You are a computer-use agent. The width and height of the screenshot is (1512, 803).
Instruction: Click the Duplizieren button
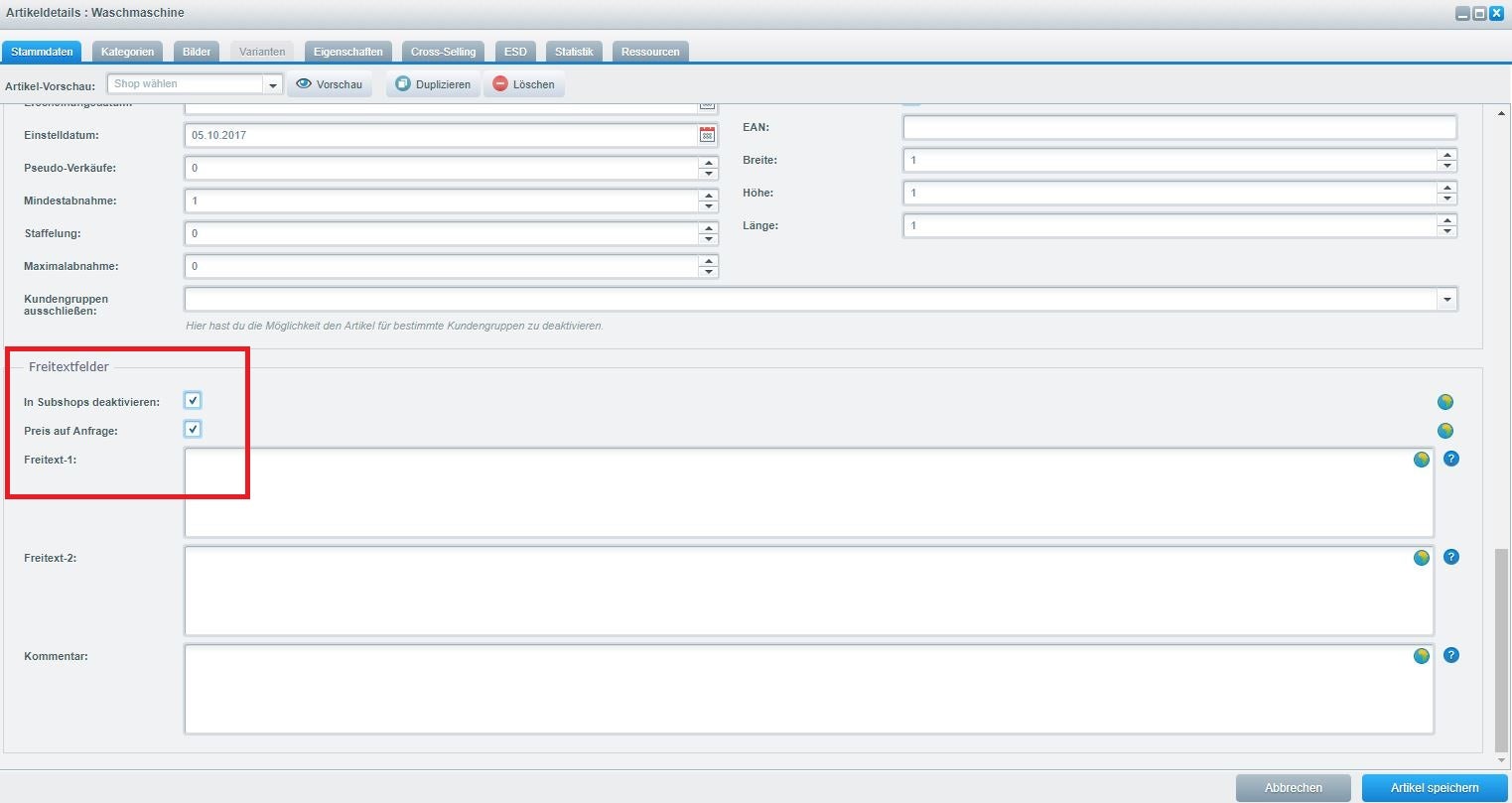433,84
